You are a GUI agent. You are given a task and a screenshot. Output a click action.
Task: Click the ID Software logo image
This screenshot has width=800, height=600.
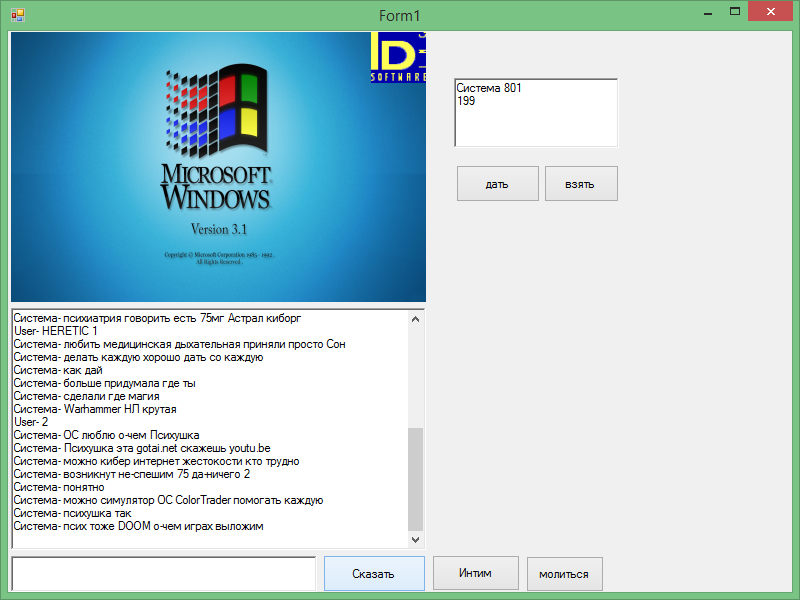point(398,57)
